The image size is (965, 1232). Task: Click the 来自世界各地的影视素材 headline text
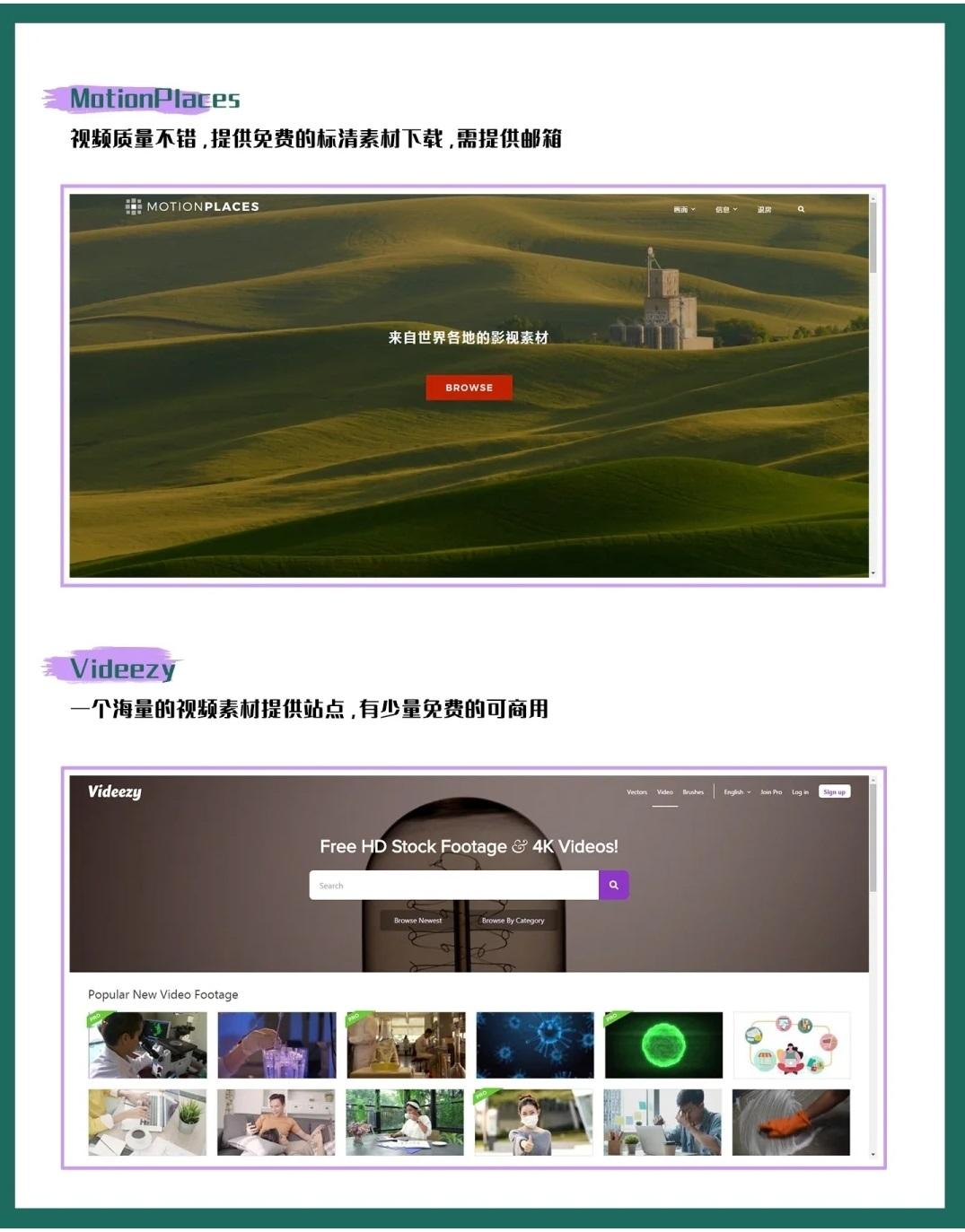click(x=468, y=337)
